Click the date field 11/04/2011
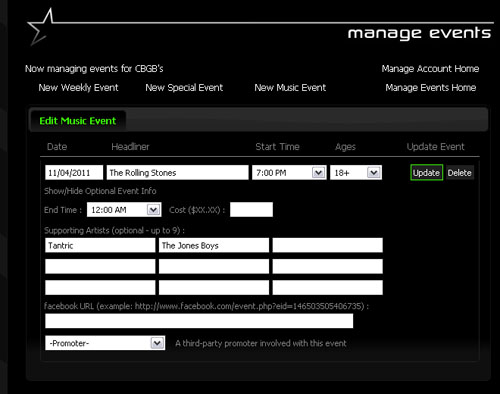The width and height of the screenshot is (500, 394). pyautogui.click(x=74, y=173)
